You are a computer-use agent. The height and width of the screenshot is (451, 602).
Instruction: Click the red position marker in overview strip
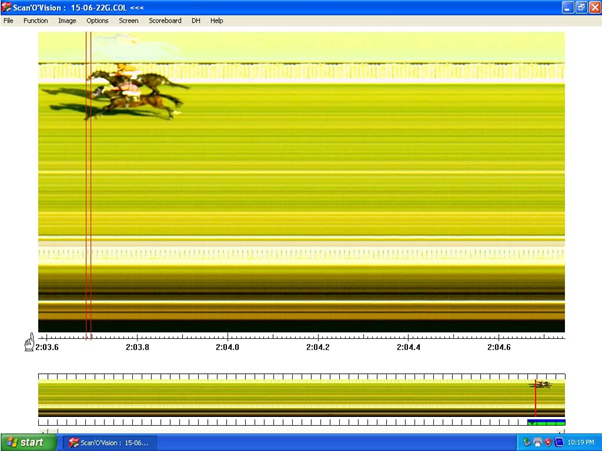pos(535,400)
